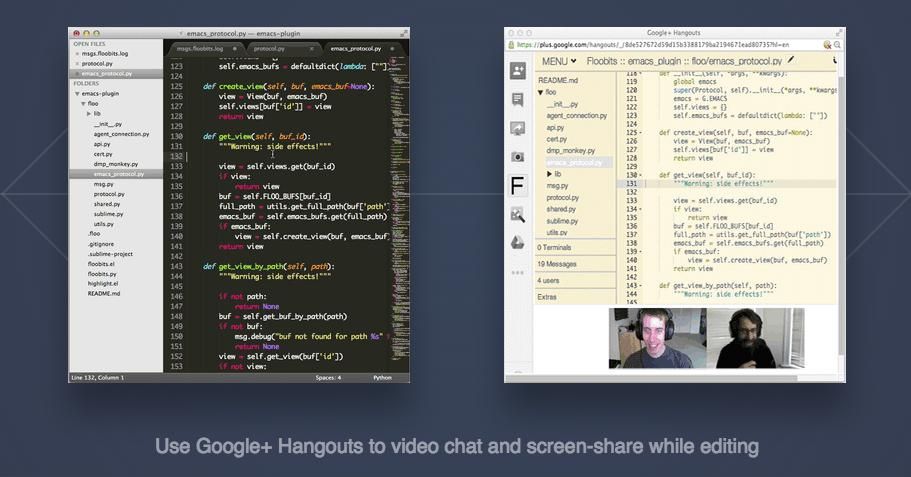Click blocked plugin icon in address bar
The image size is (911, 477).
point(827,45)
